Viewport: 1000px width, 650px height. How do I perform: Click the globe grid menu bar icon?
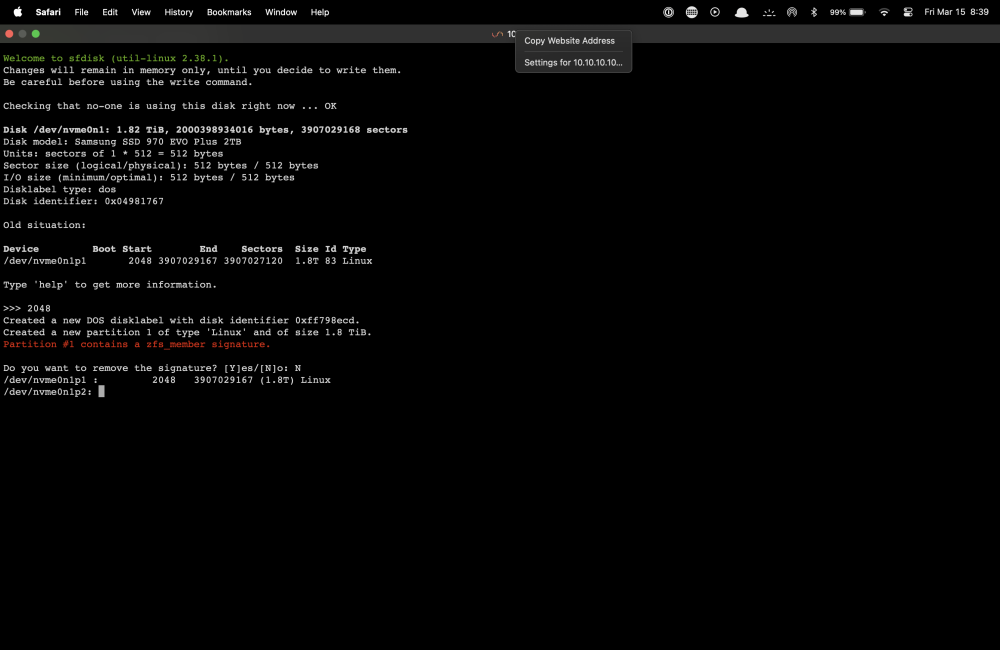coord(691,12)
